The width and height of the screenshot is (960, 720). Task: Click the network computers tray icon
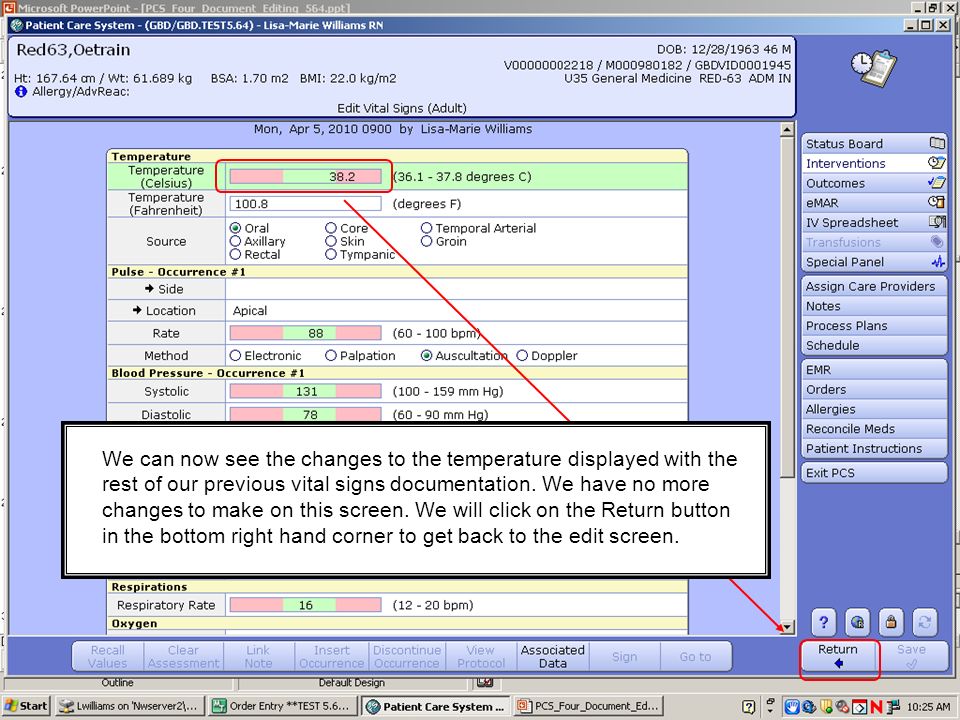tap(893, 706)
